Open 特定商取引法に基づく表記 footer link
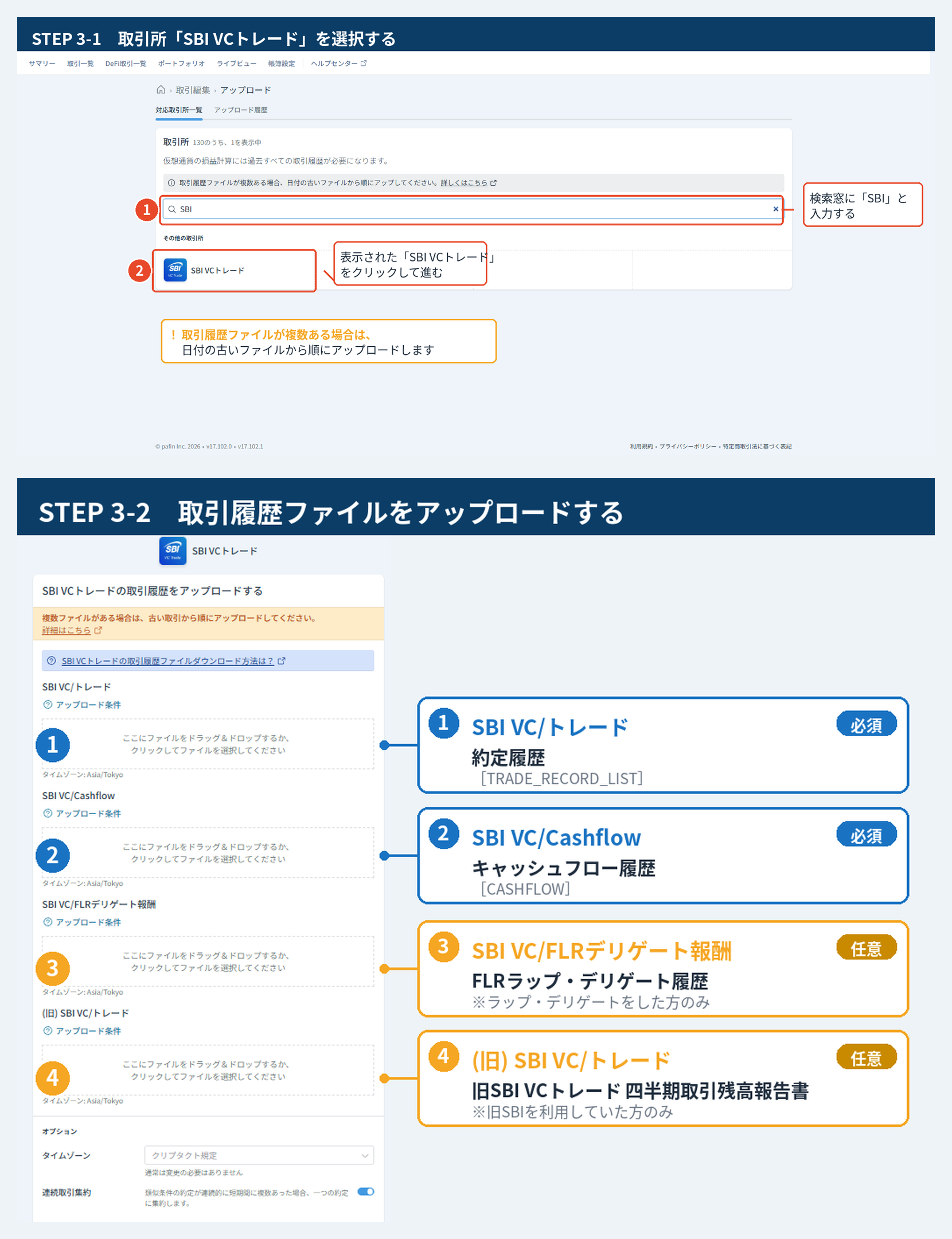 [757, 447]
